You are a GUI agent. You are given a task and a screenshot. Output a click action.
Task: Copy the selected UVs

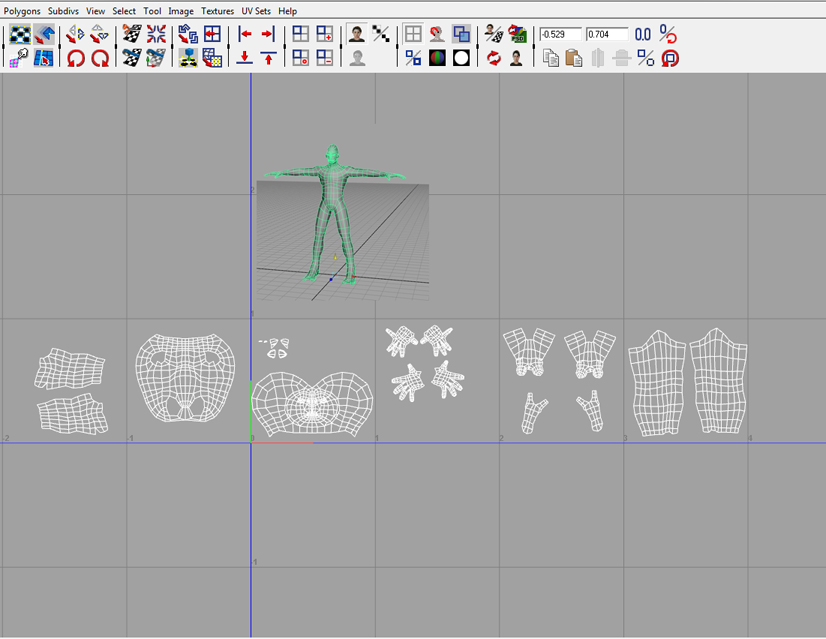(551, 58)
